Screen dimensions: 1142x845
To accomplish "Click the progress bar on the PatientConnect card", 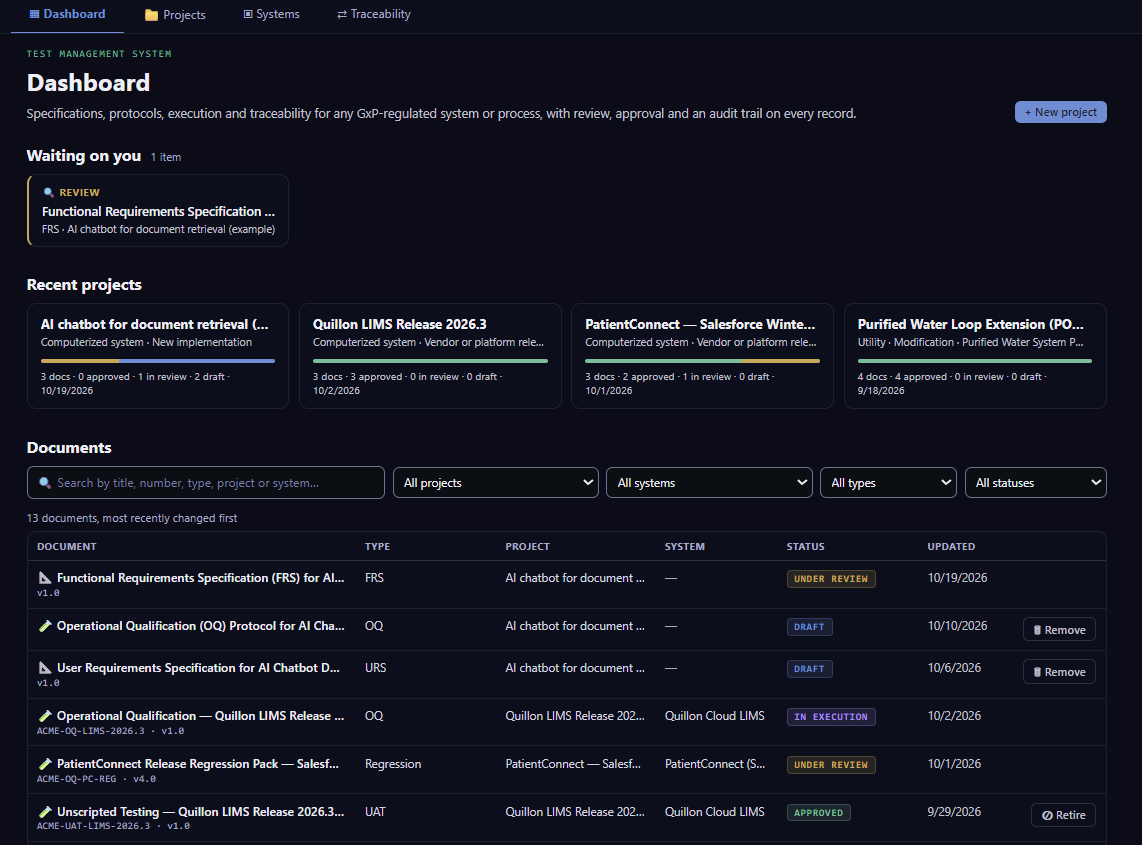I will [702, 361].
